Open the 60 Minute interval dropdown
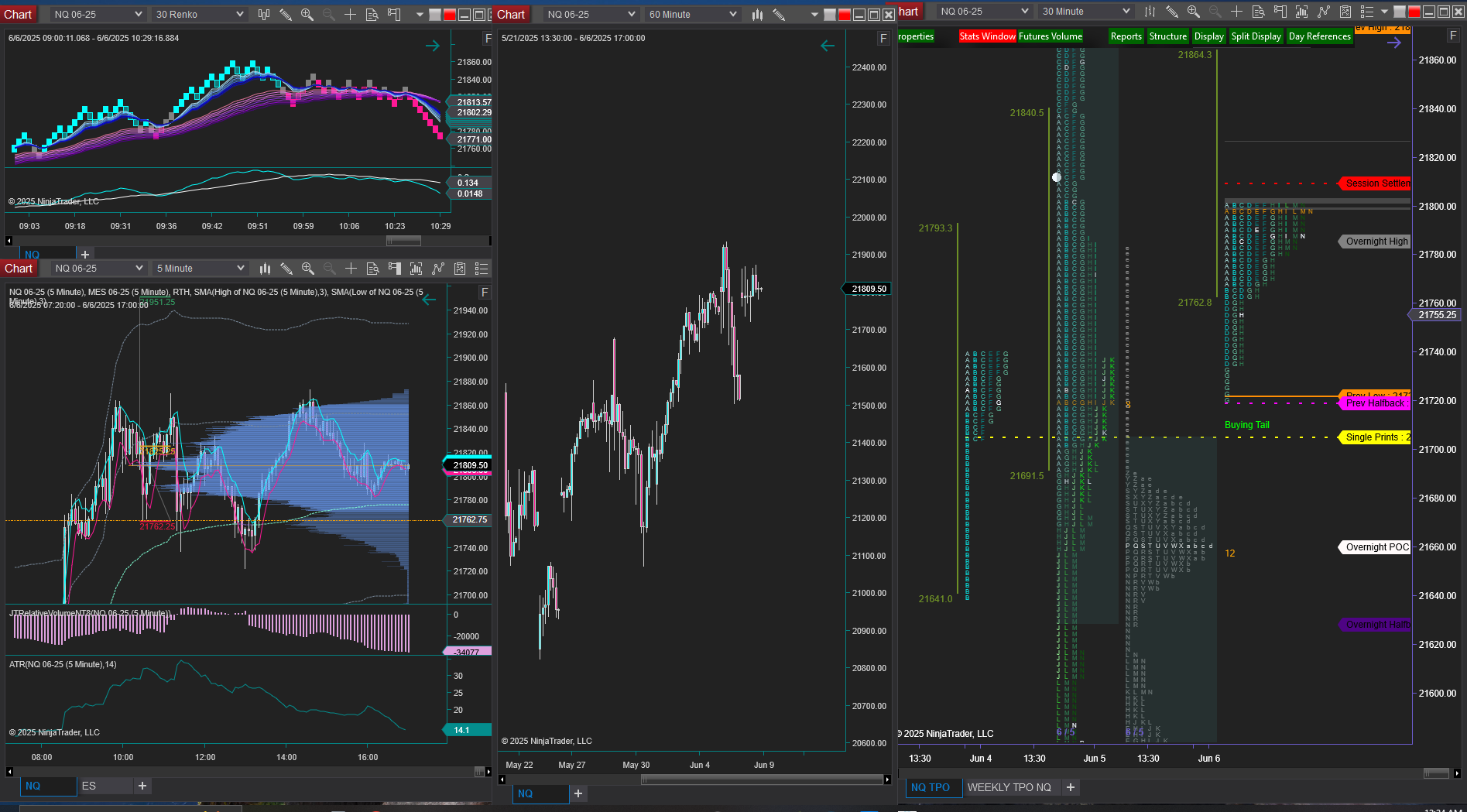Screen dimensions: 1467x812 coord(693,14)
